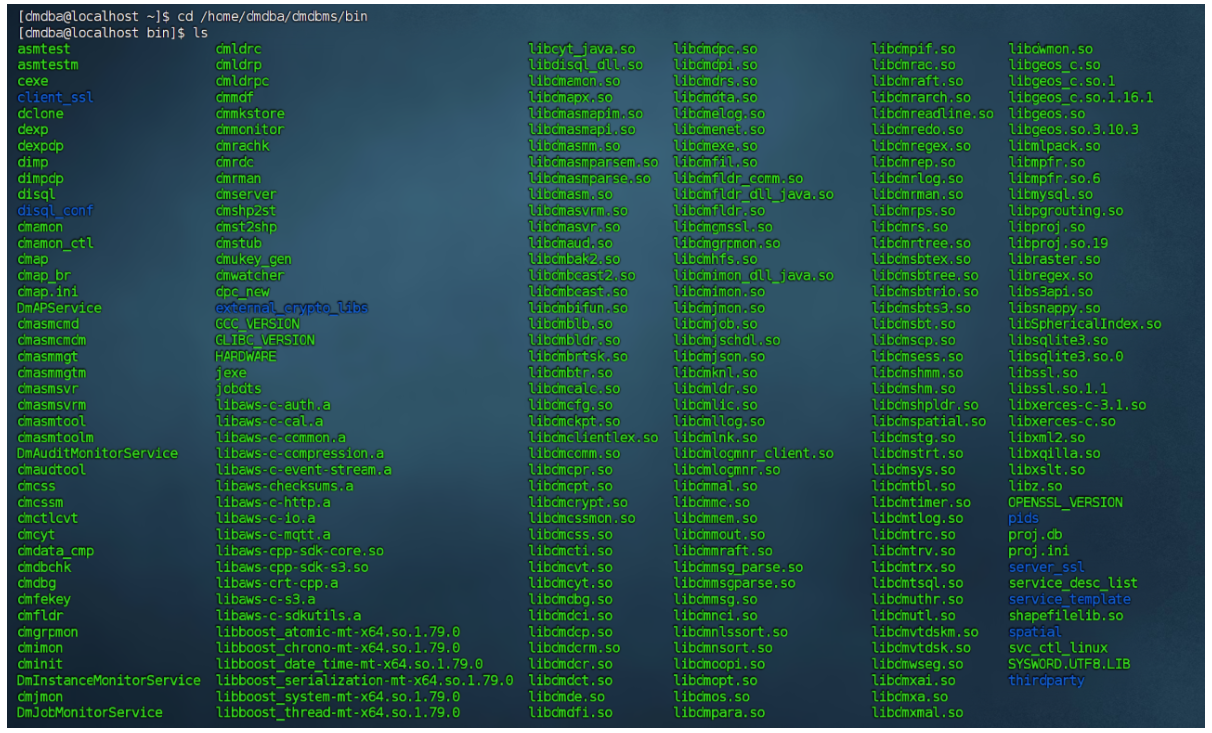The height and width of the screenshot is (733, 1212).
Task: Select the "DmAPService" entry
Action: [x=59, y=308]
